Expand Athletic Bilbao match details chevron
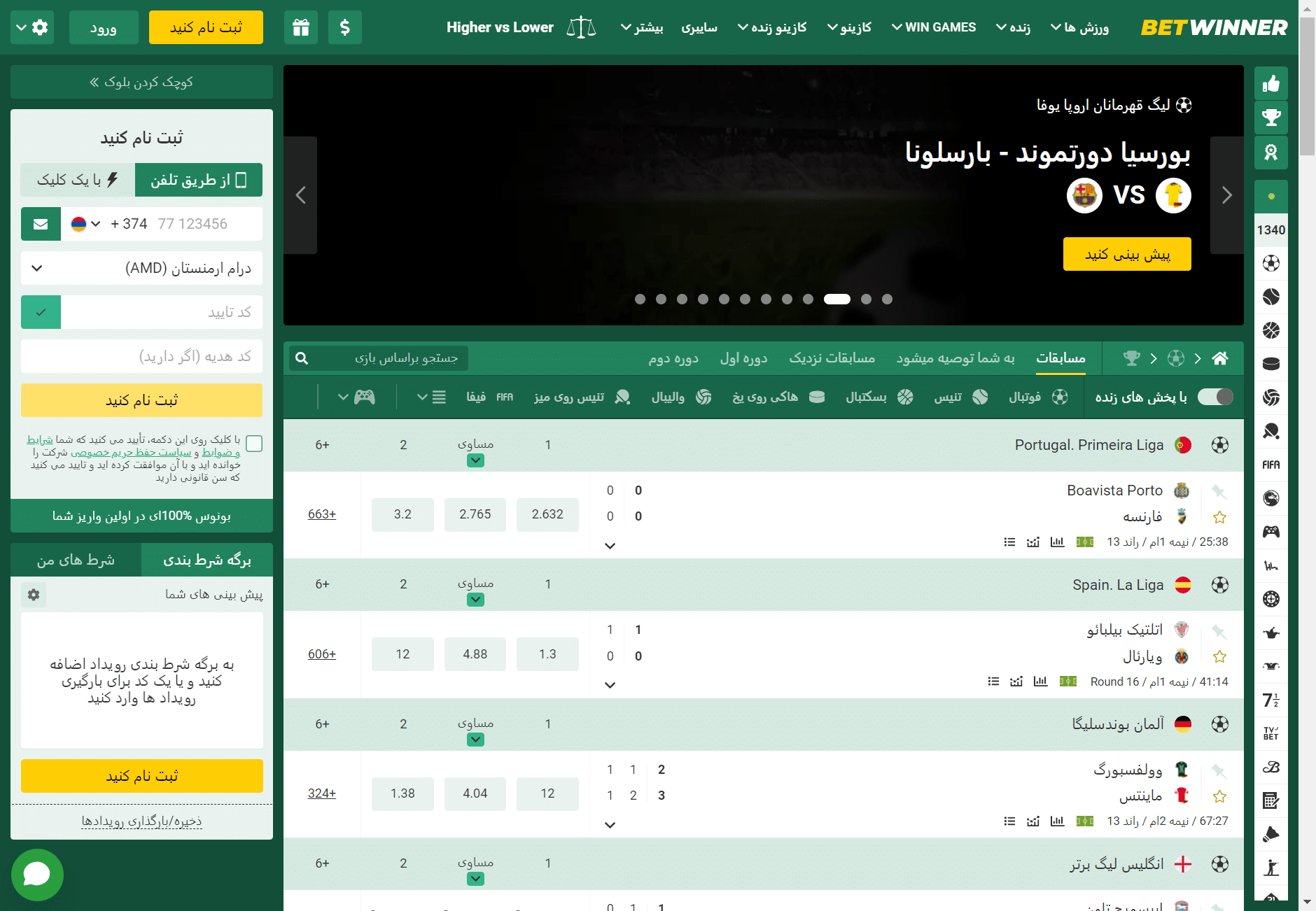Viewport: 1316px width, 911px height. click(610, 685)
